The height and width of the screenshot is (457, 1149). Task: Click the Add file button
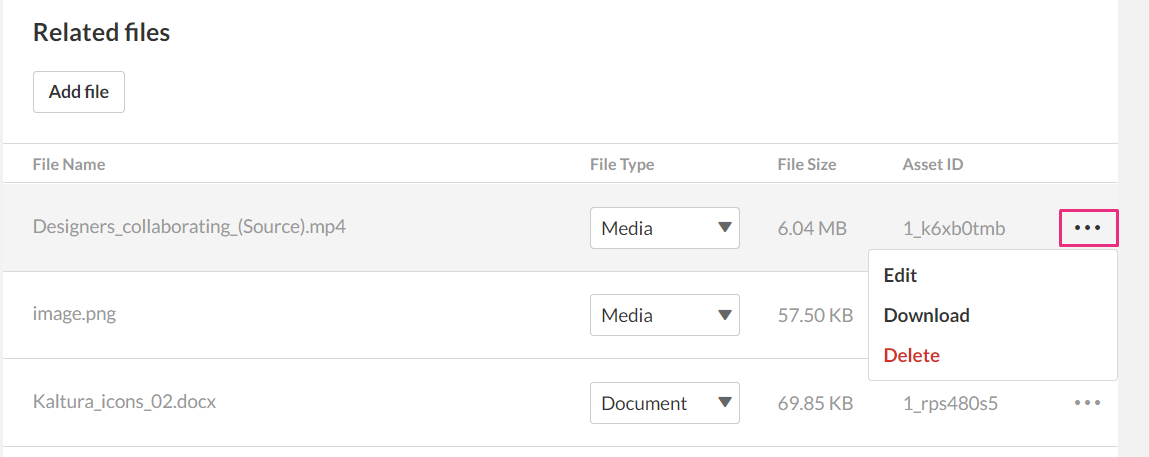click(78, 92)
